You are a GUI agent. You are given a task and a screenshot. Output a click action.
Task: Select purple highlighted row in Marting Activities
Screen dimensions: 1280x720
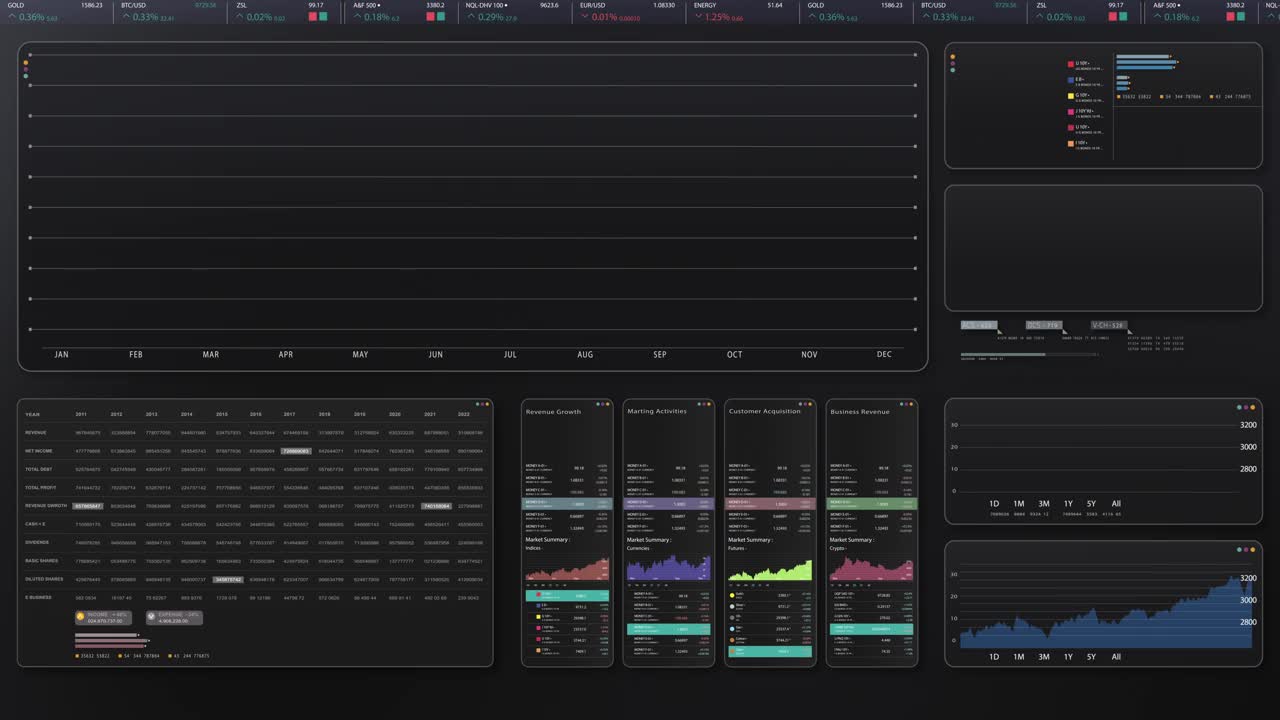pos(669,504)
